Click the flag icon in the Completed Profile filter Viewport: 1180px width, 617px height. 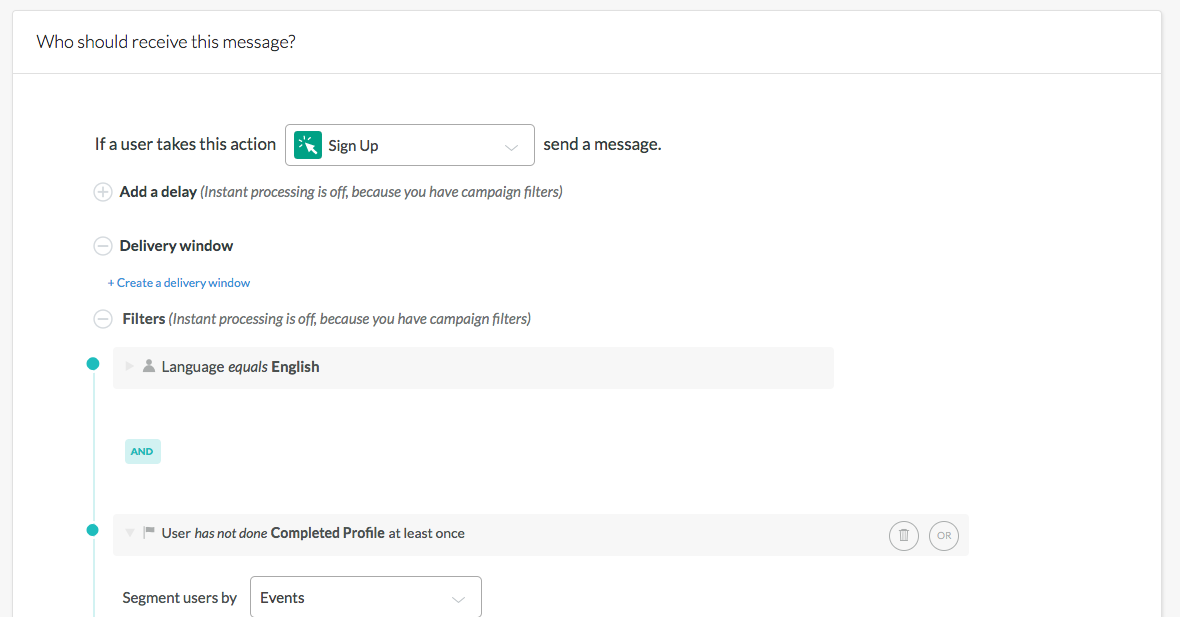coord(148,532)
